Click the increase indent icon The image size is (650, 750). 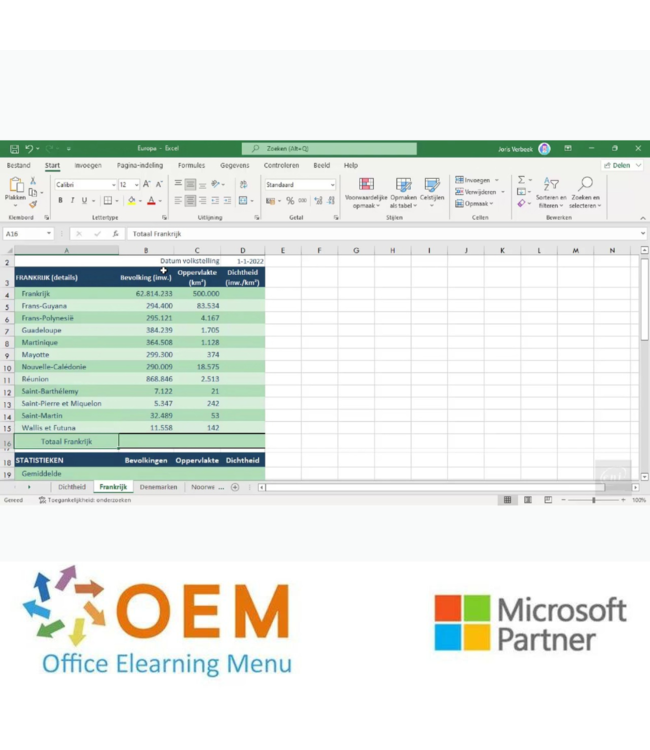point(227,200)
